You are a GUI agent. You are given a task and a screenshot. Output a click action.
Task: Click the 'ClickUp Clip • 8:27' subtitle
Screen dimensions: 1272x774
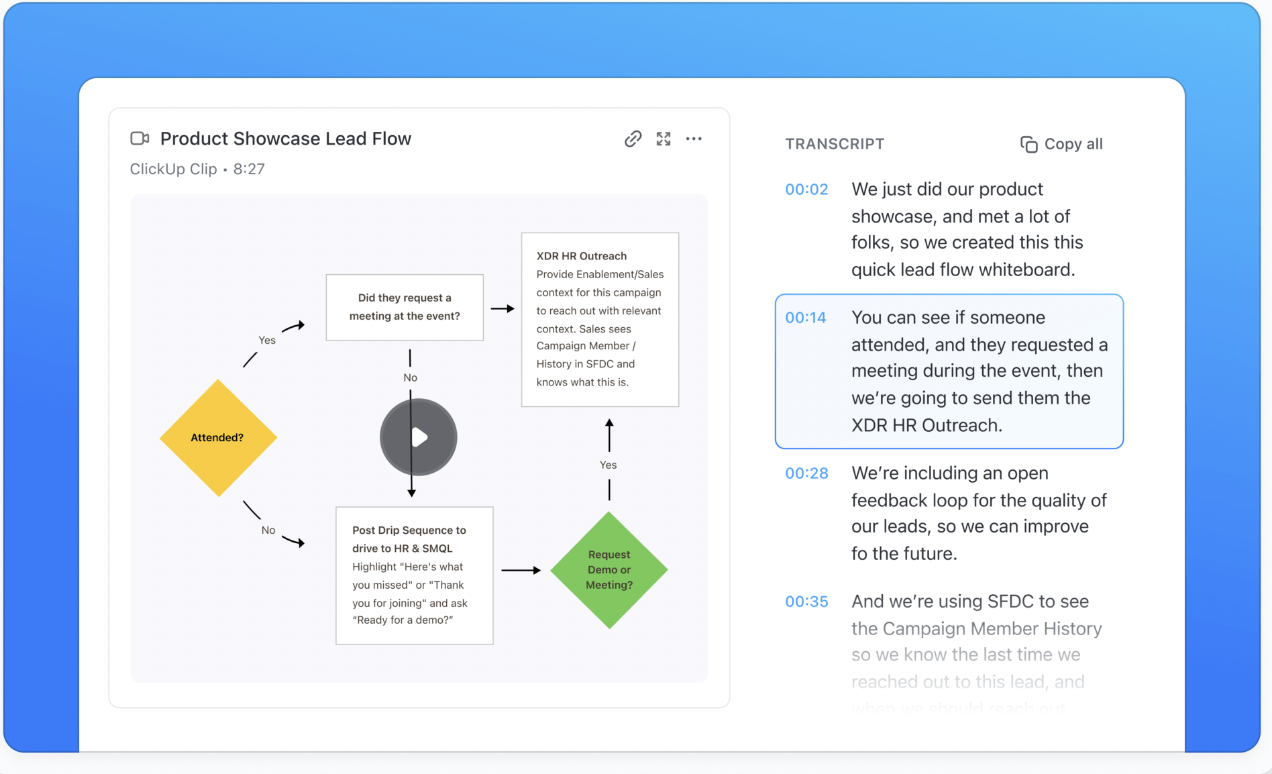(x=197, y=169)
